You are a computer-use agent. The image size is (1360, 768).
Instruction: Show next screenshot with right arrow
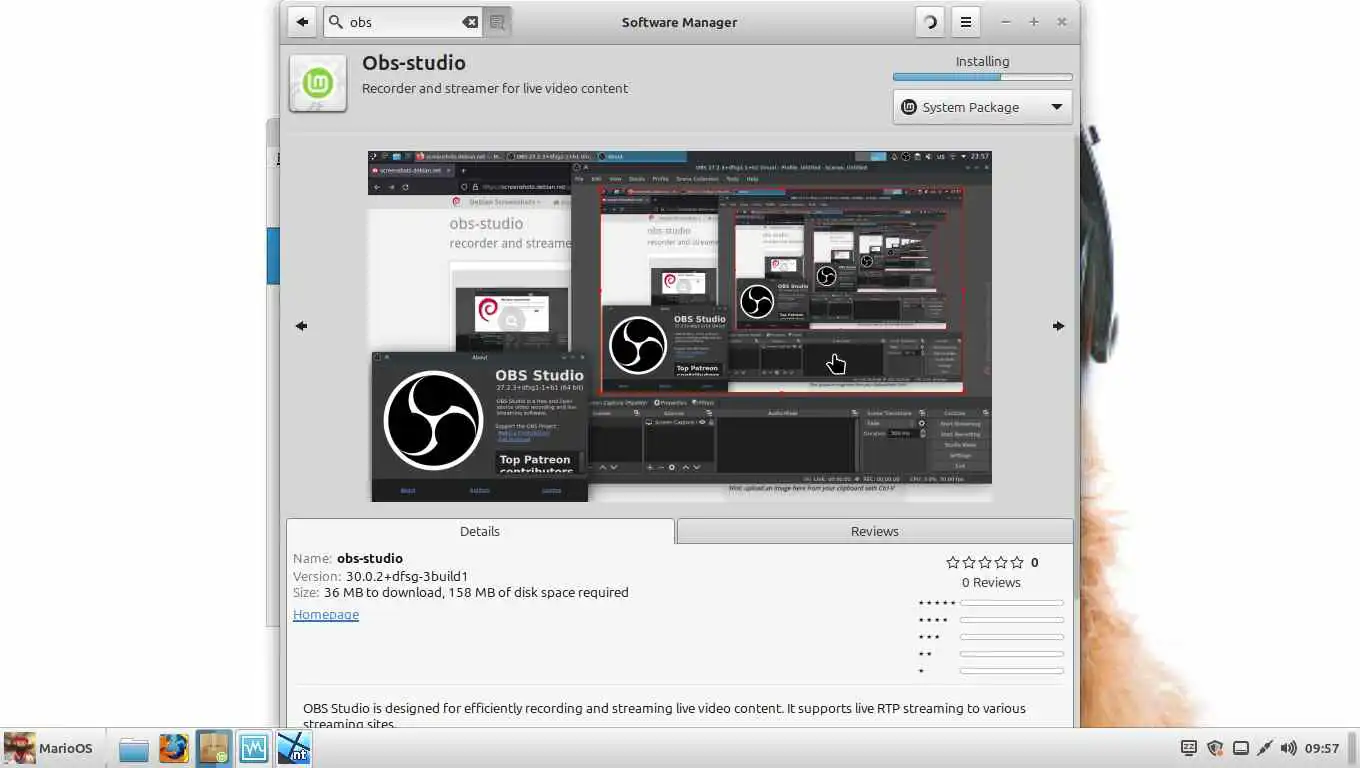pos(1059,326)
